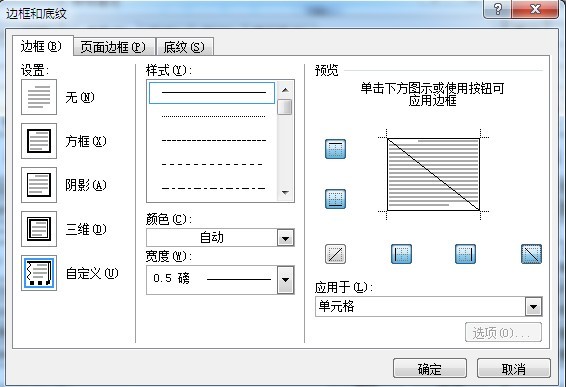This screenshot has height=387, width=566.
Task: Click the 三维(D) label text
Action: tap(86, 229)
